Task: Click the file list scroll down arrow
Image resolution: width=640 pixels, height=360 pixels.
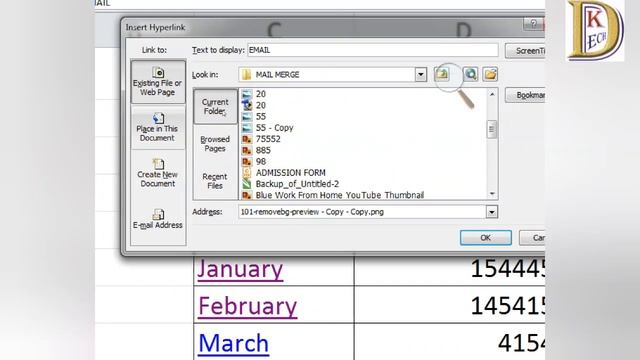Action: pyautogui.click(x=492, y=194)
